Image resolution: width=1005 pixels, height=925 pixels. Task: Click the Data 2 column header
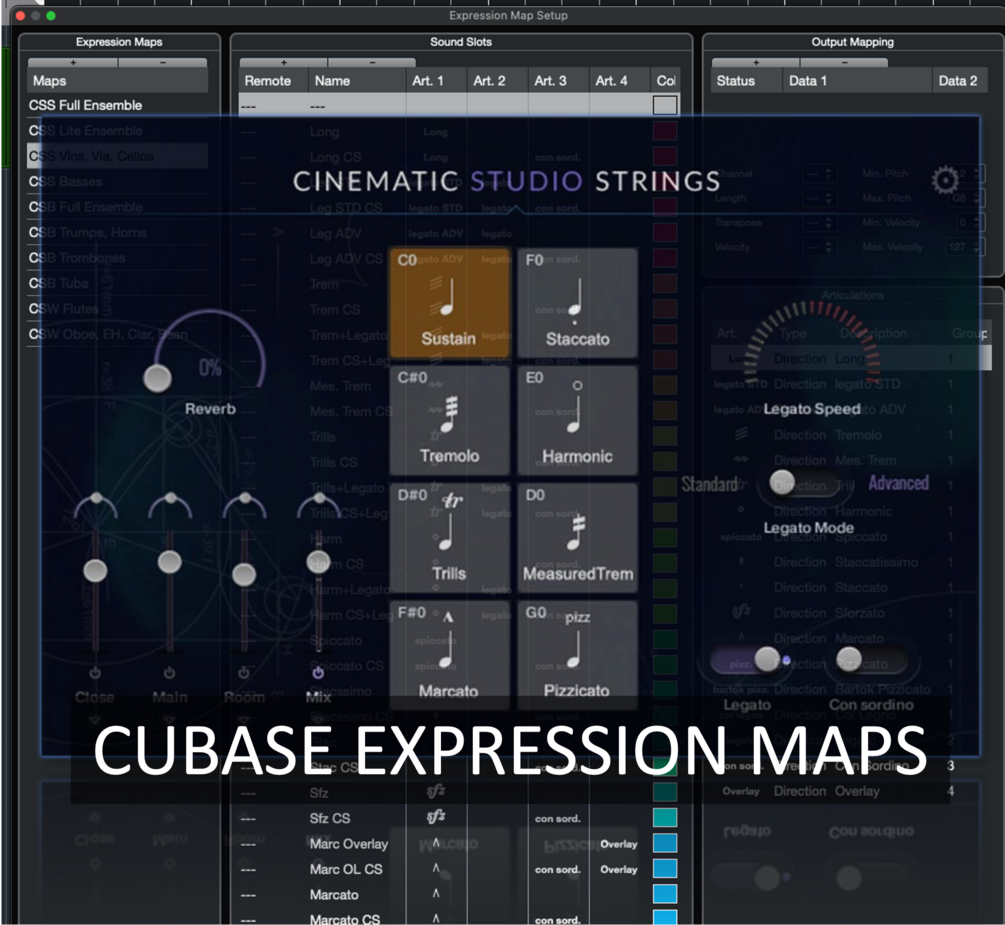click(x=959, y=81)
